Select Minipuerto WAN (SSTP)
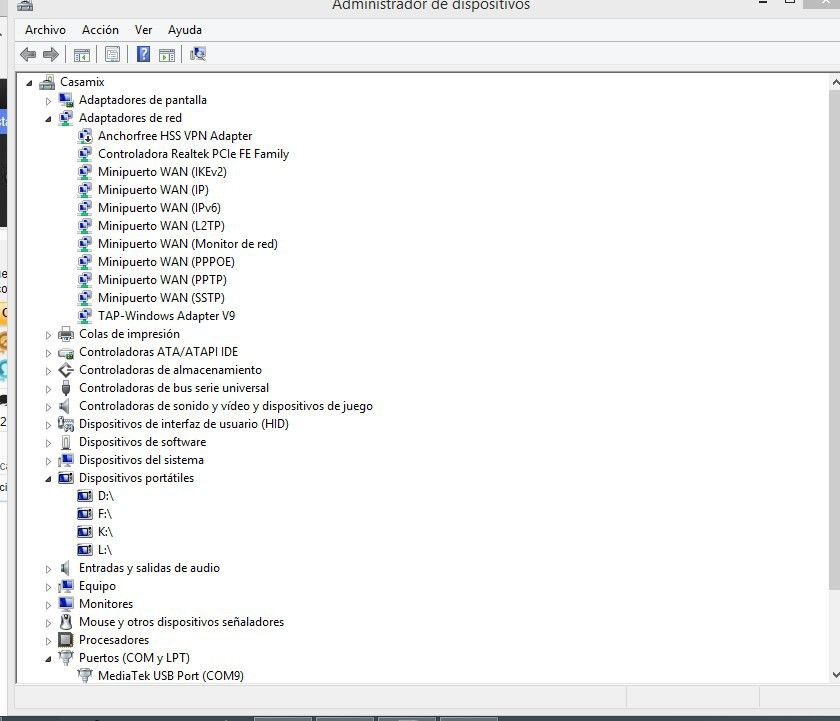This screenshot has width=840, height=721. (x=161, y=298)
